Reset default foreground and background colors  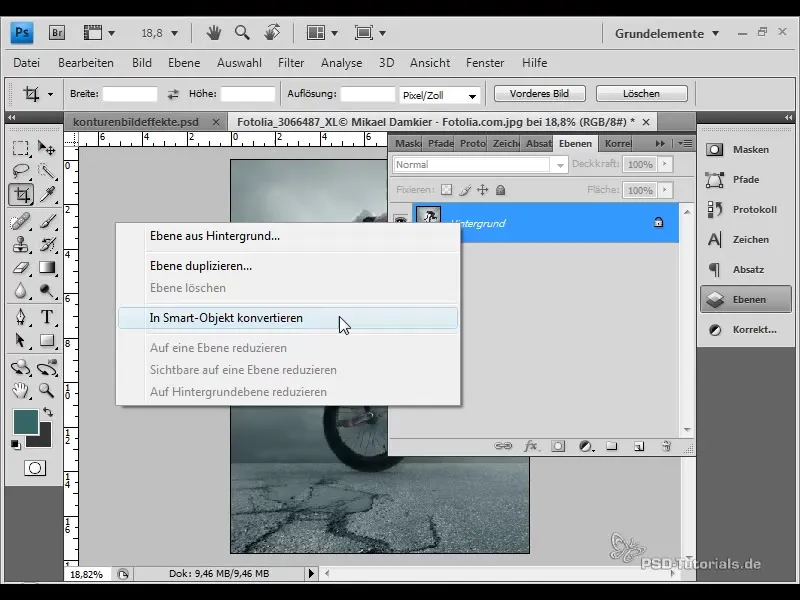16,445
